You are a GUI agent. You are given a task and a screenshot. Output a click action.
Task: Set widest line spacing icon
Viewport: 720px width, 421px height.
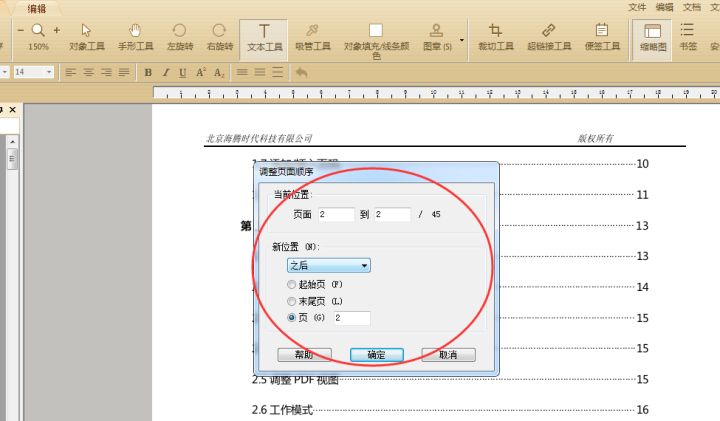click(278, 72)
